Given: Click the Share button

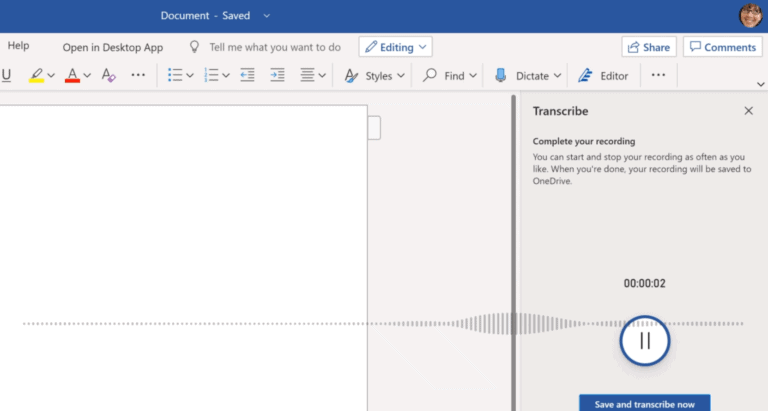Looking at the screenshot, I should coord(649,47).
